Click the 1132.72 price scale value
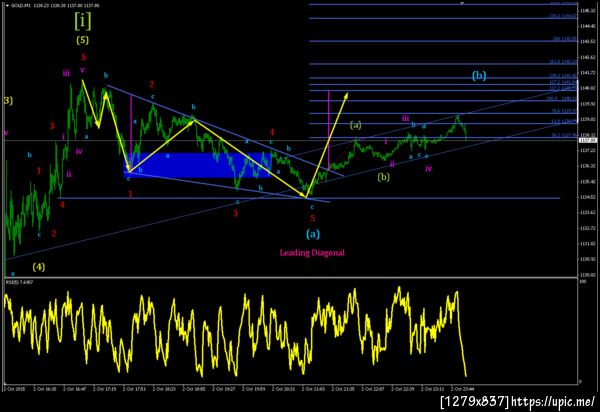600x412 pixels. tap(587, 228)
